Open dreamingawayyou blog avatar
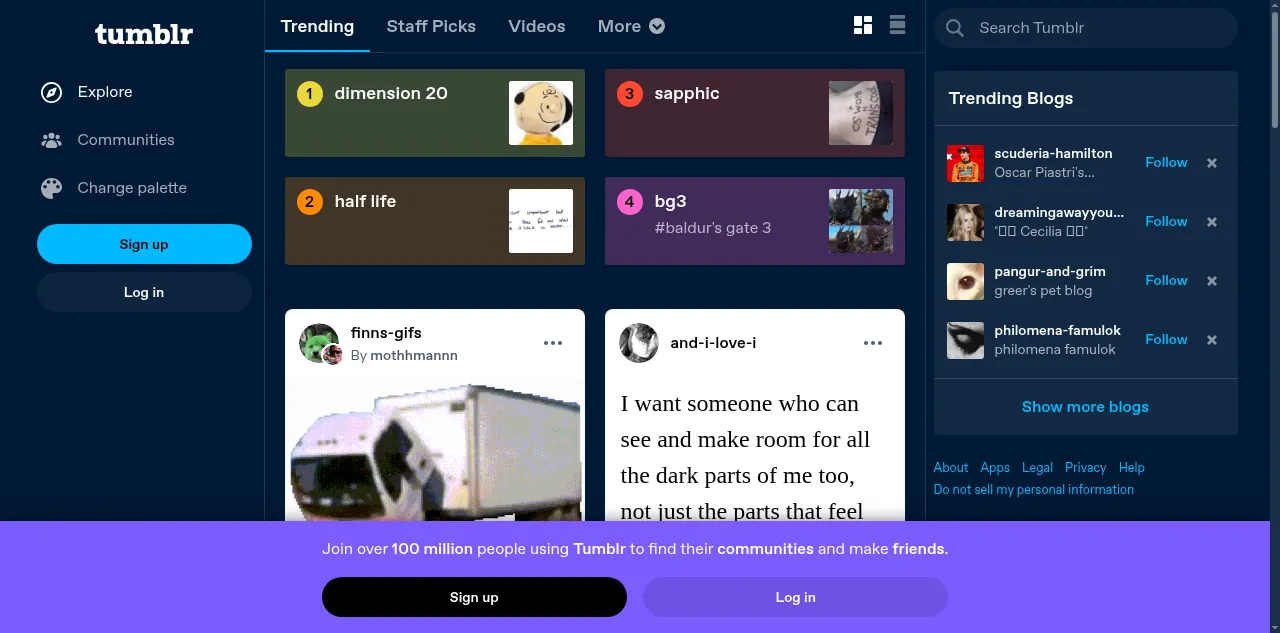 [965, 222]
